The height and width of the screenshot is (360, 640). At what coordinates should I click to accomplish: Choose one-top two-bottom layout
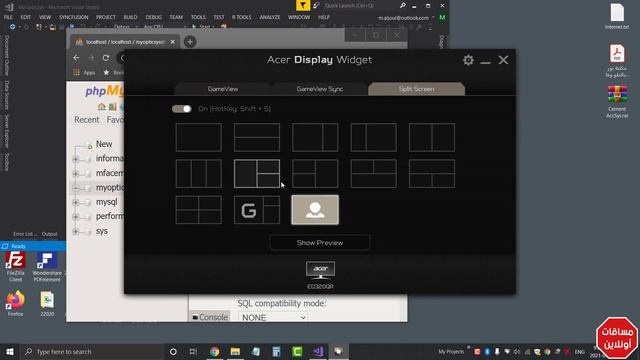pos(432,174)
